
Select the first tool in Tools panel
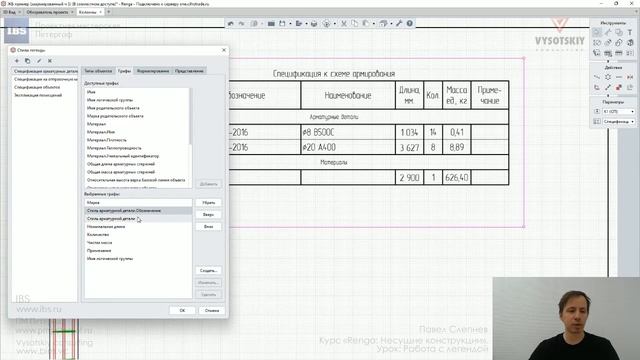point(597,32)
